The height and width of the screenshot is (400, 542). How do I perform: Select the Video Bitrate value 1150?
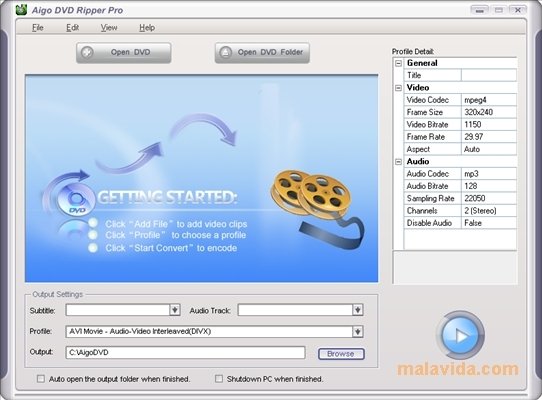[x=489, y=124]
